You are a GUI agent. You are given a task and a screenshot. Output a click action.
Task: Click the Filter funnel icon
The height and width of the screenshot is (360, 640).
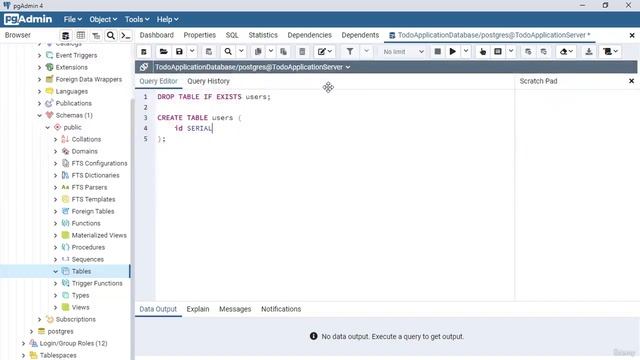coord(350,51)
